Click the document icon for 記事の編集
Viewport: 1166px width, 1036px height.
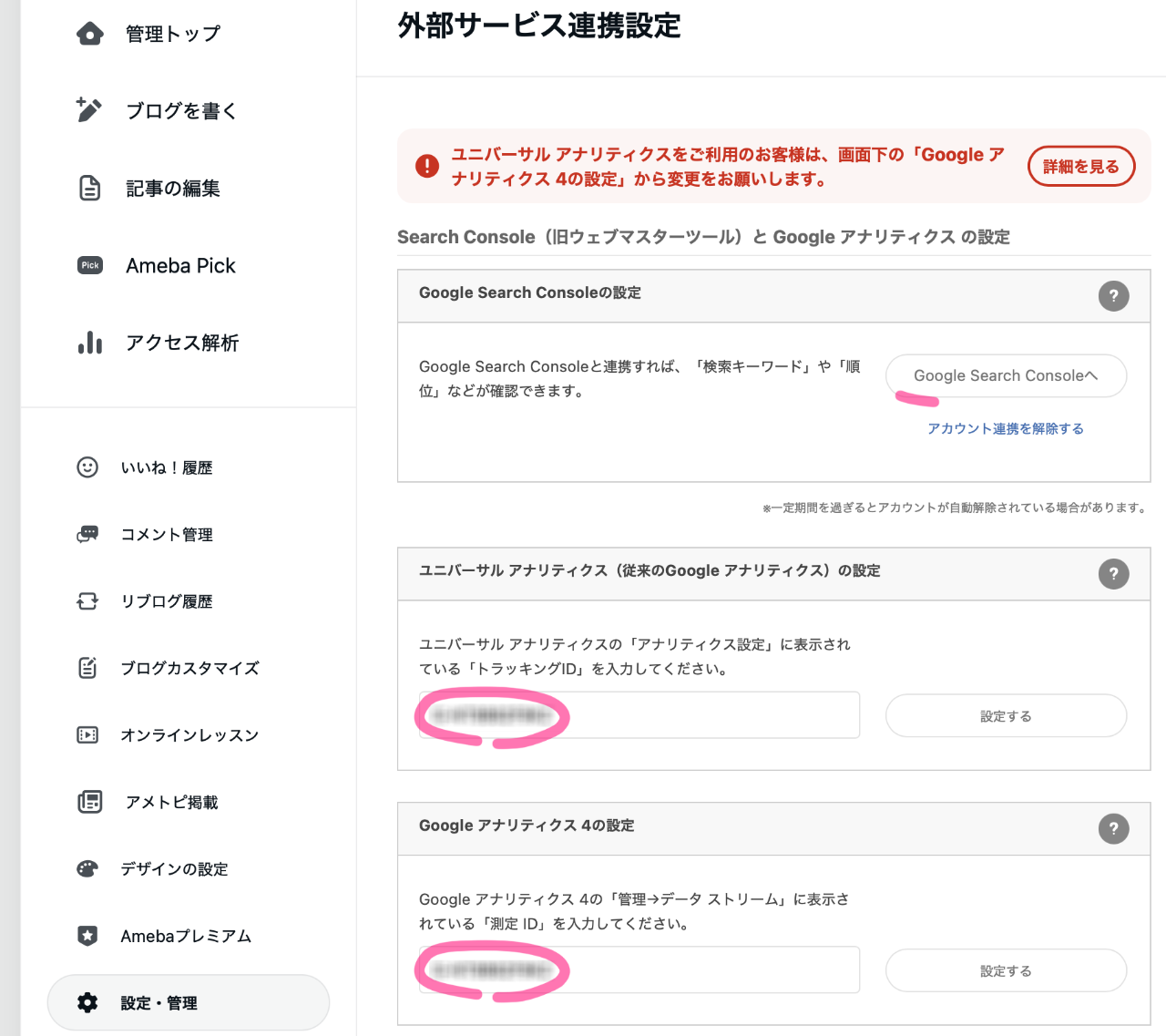coord(89,188)
